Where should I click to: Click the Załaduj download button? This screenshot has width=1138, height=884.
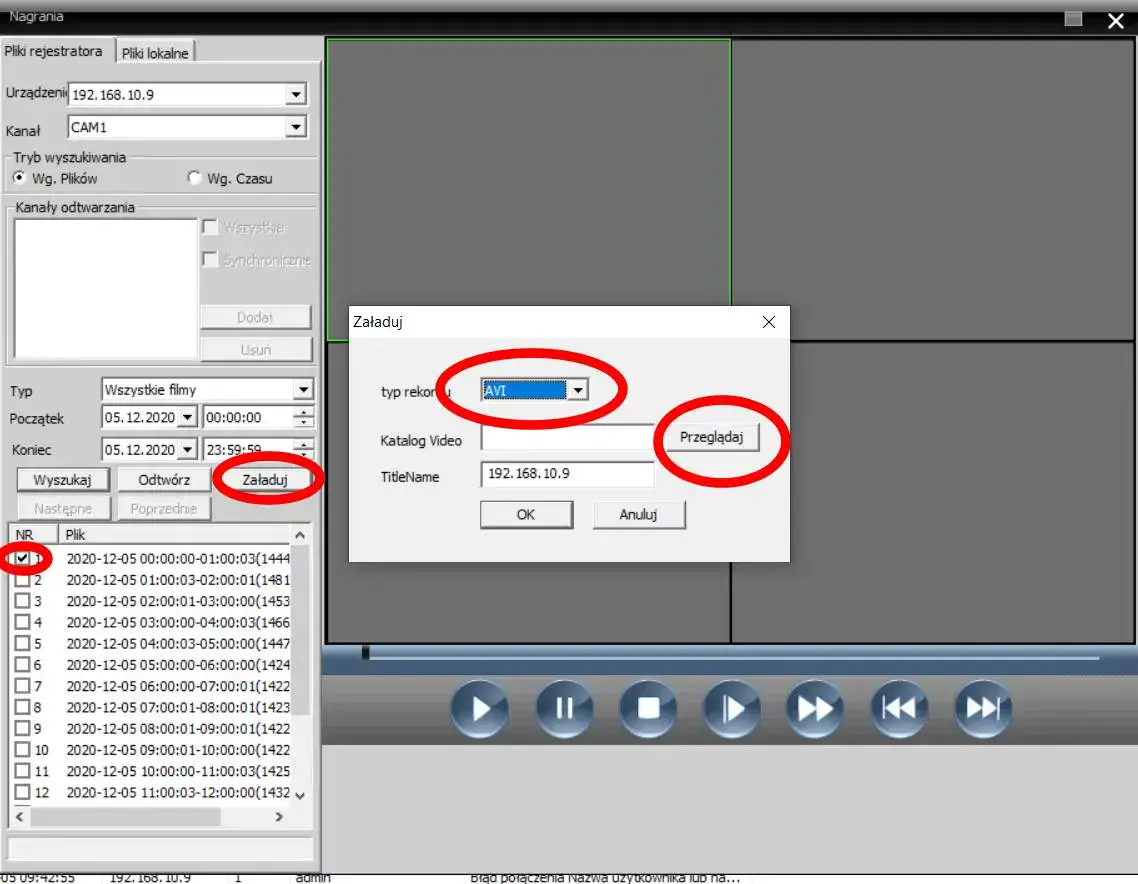265,480
